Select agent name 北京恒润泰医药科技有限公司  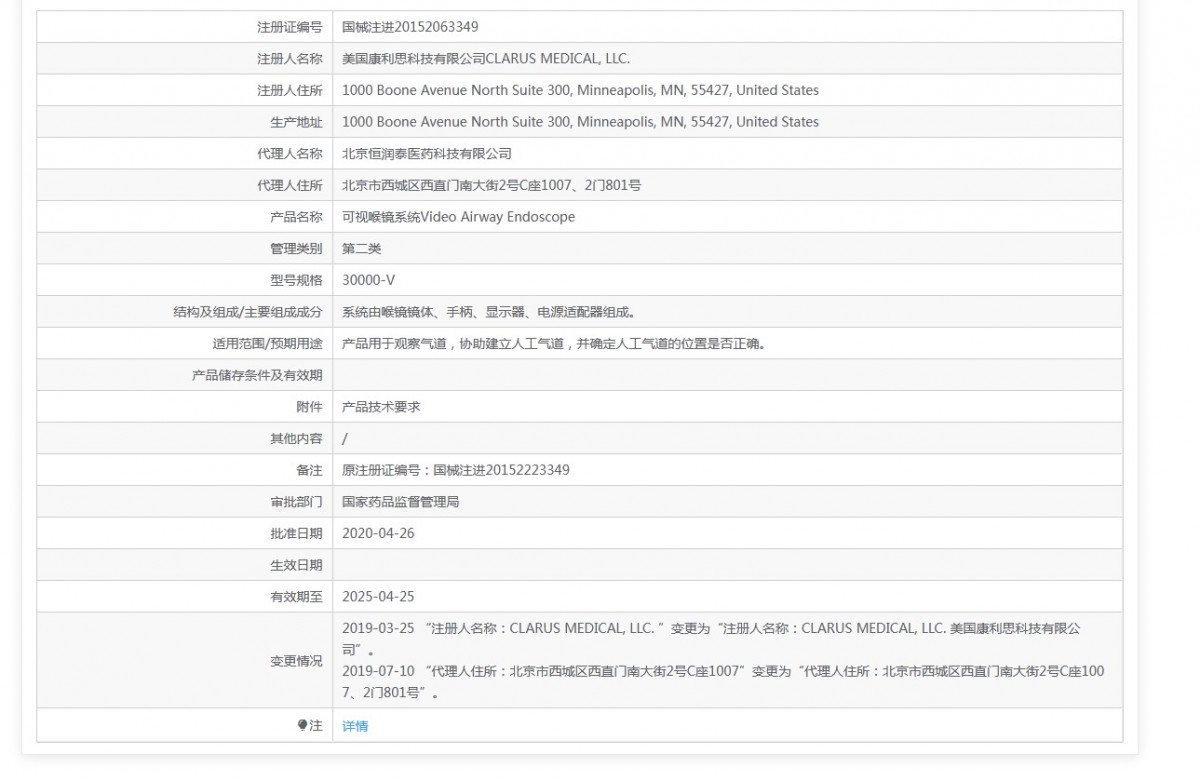point(427,154)
